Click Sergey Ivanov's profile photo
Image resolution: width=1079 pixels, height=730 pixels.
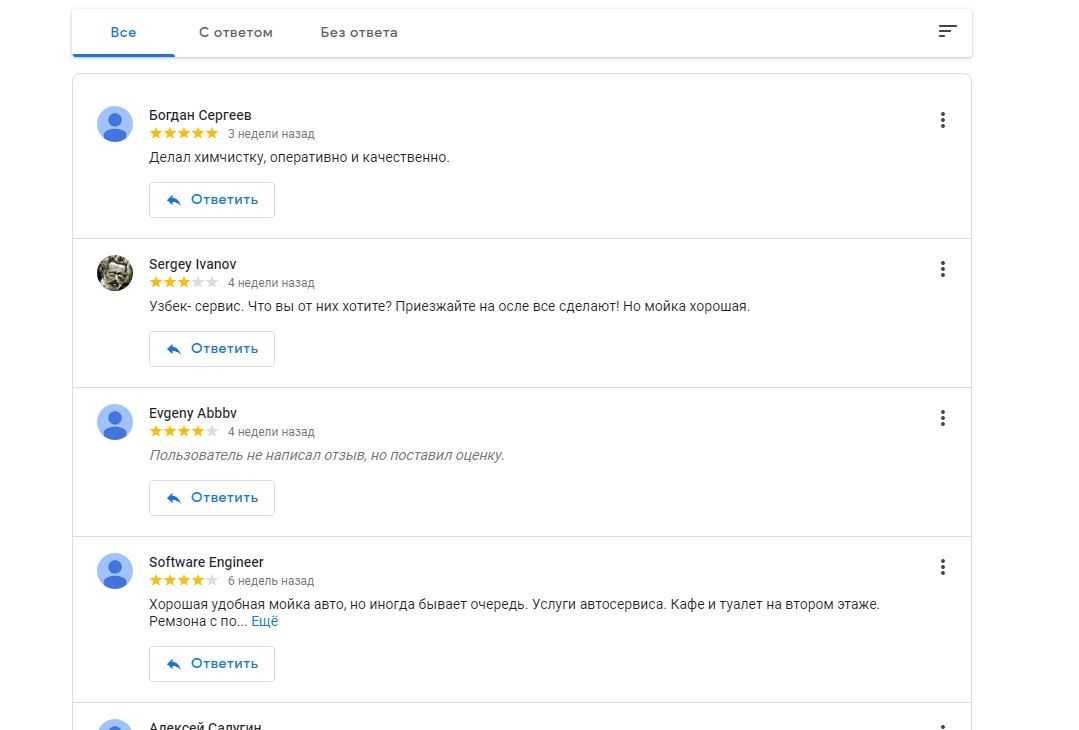[x=115, y=273]
